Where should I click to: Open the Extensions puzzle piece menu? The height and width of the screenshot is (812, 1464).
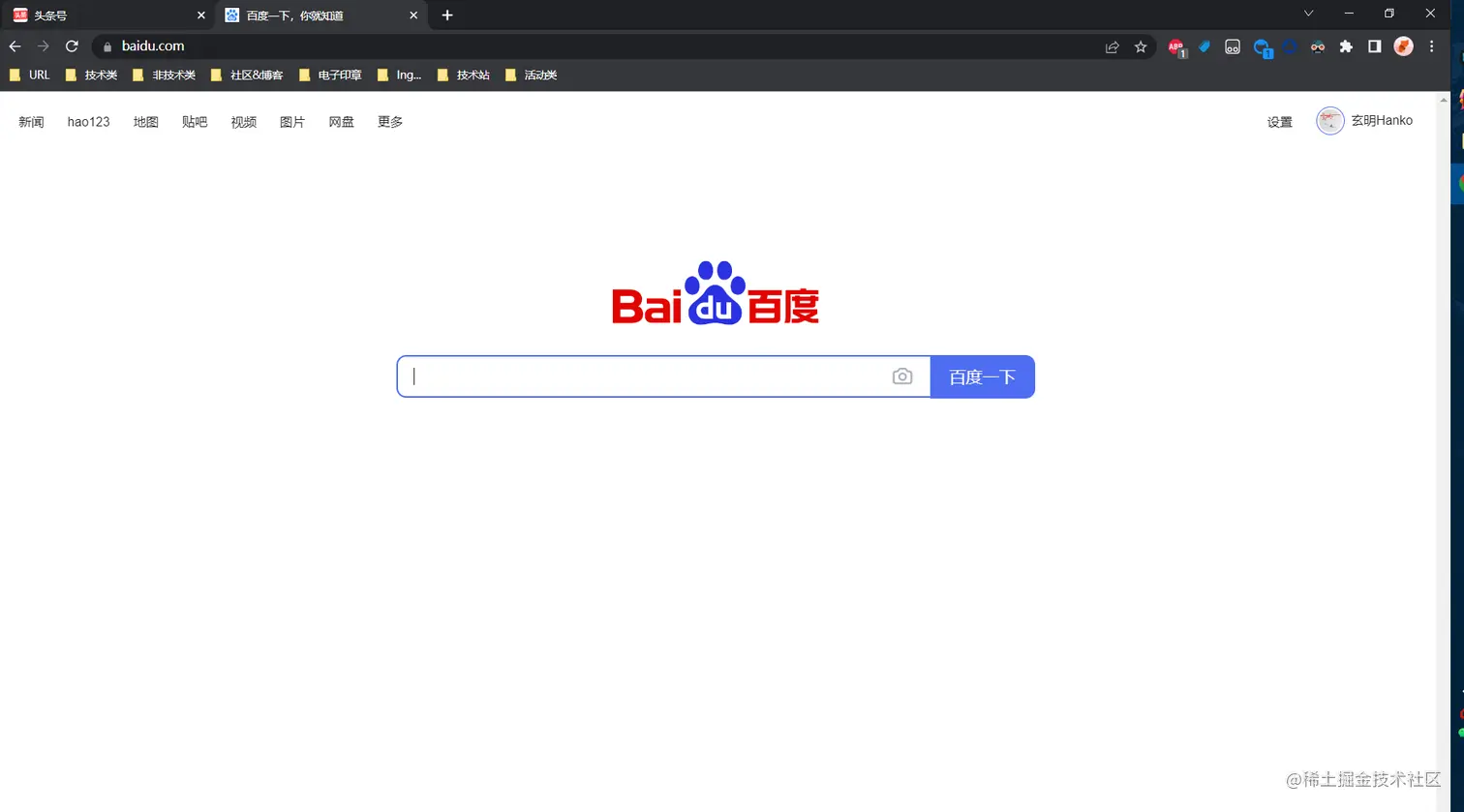click(1346, 46)
